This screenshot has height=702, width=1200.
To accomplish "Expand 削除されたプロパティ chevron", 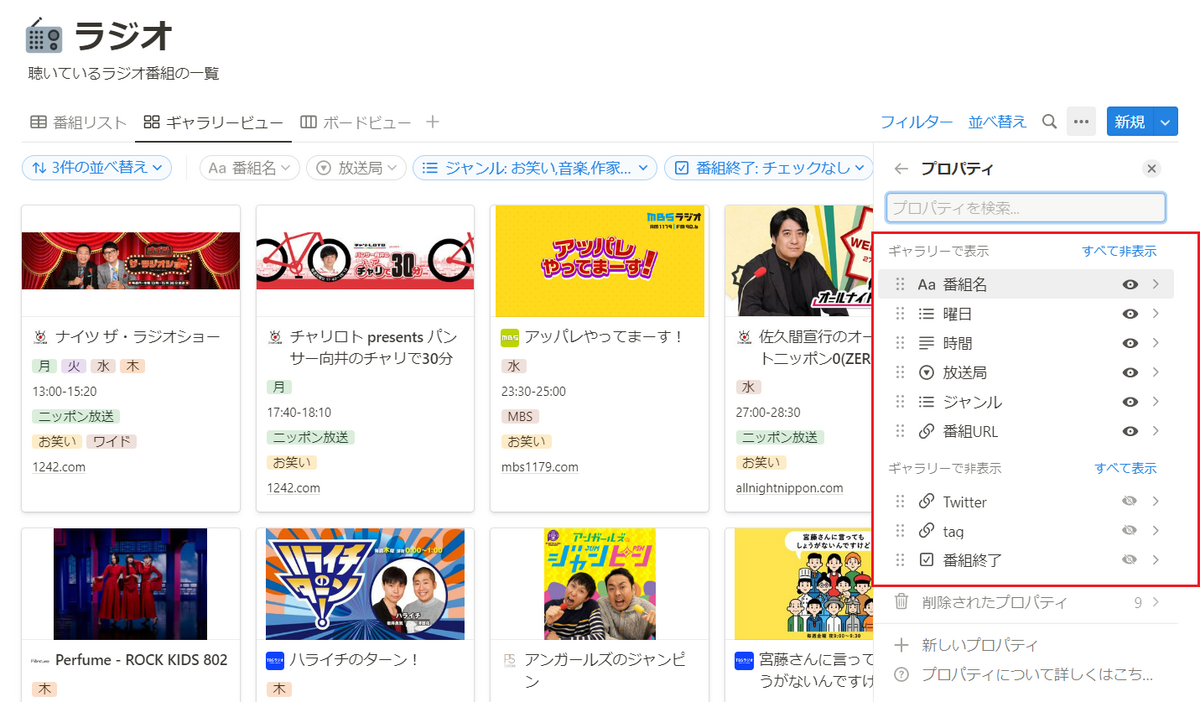I will pos(1156,602).
